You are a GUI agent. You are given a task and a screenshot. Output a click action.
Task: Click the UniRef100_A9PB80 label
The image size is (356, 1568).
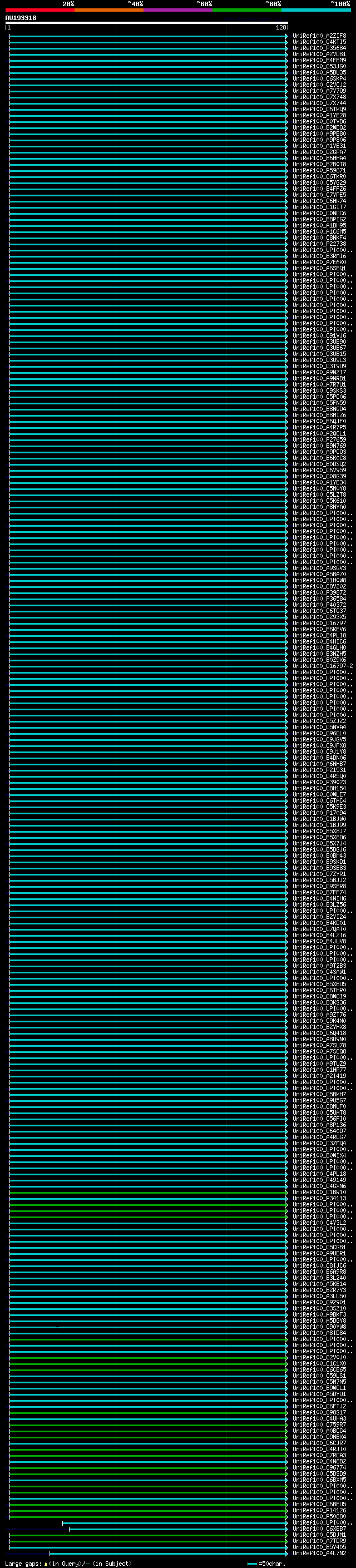tap(319, 134)
